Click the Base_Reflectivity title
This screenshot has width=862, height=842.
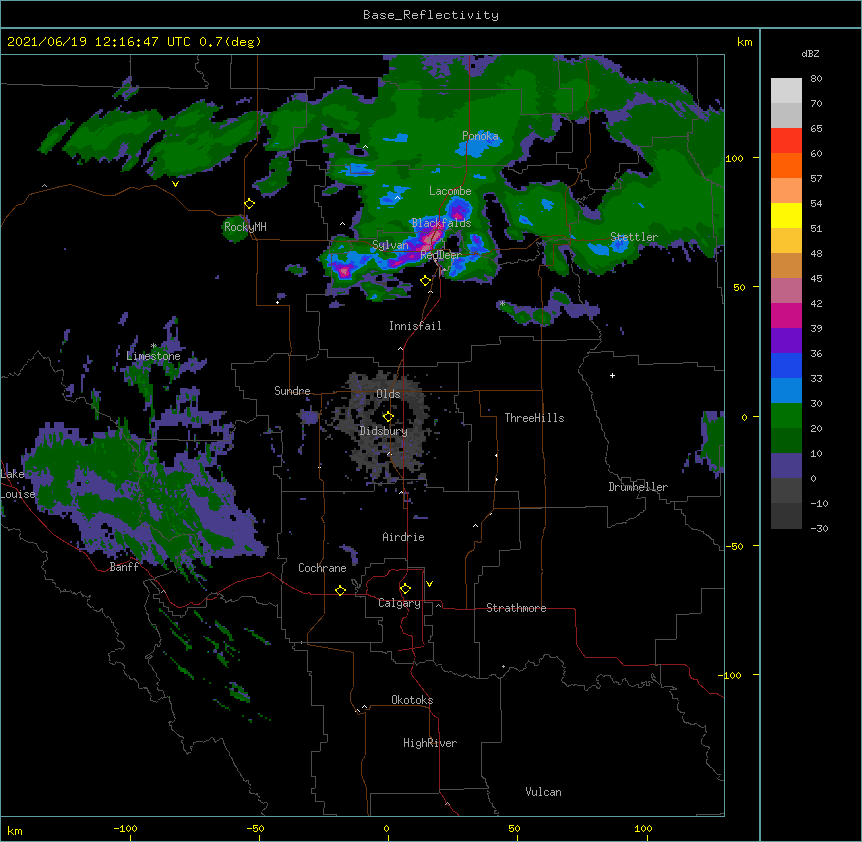click(x=431, y=15)
